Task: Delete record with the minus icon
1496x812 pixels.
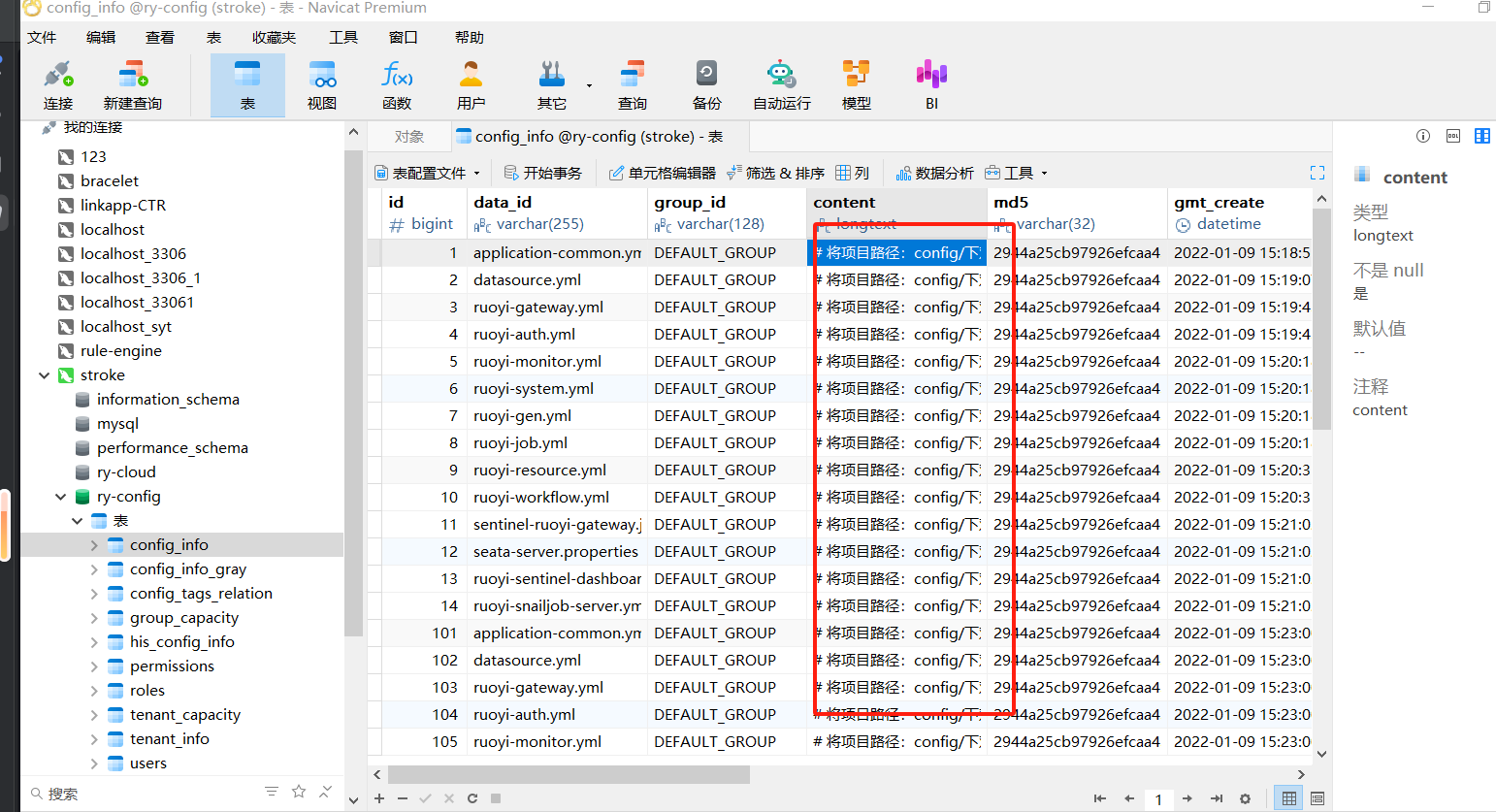Action: tap(402, 798)
